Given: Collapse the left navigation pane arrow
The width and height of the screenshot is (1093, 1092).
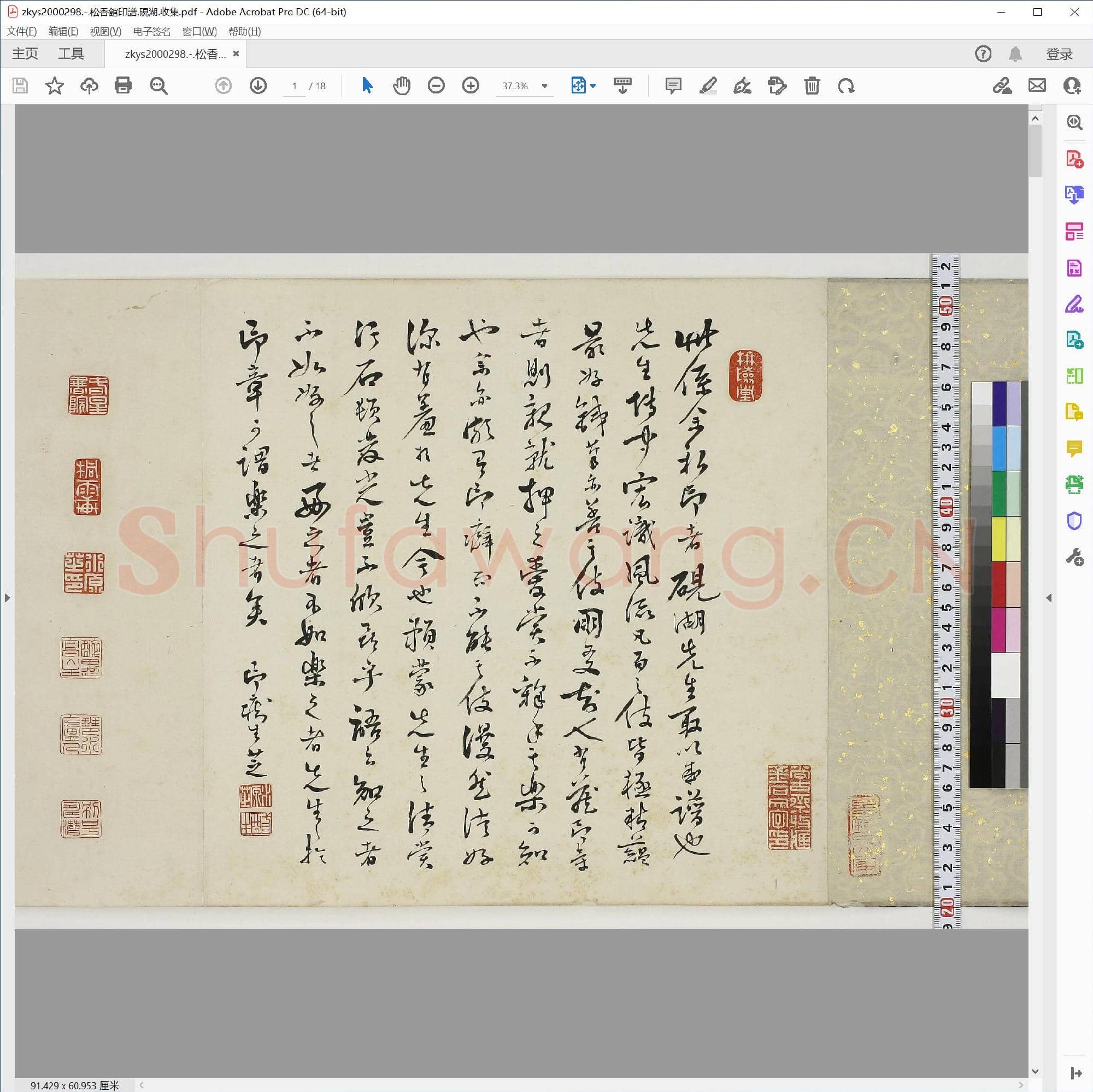Looking at the screenshot, I should point(7,597).
